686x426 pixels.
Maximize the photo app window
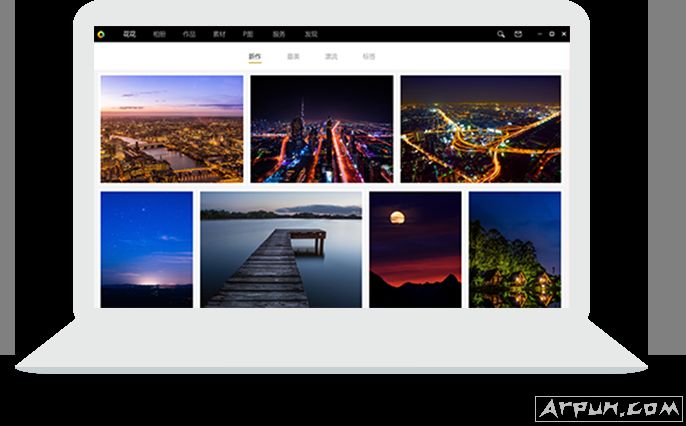(x=552, y=34)
